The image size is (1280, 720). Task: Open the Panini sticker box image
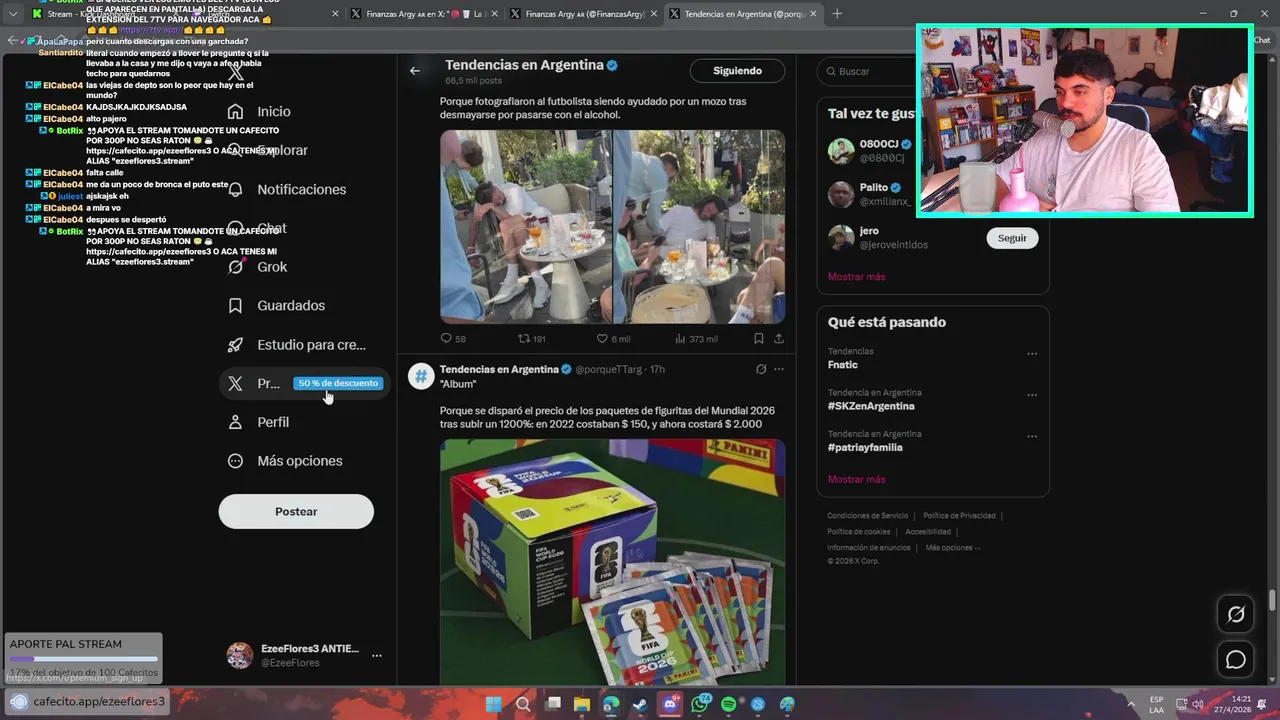[612, 562]
